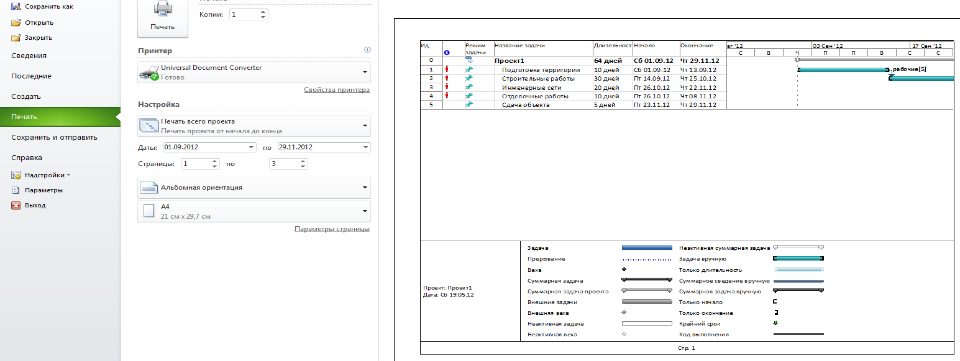Click the red Выход icon
The height and width of the screenshot is (361, 960).
click(16, 206)
